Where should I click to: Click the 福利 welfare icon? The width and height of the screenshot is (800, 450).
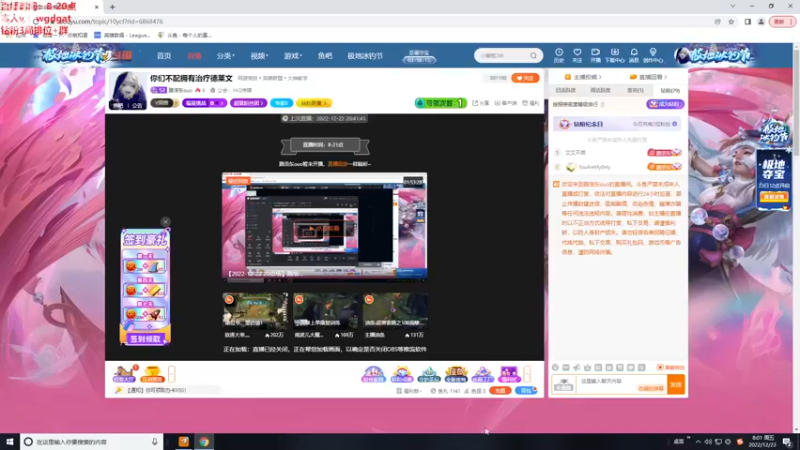point(531,103)
